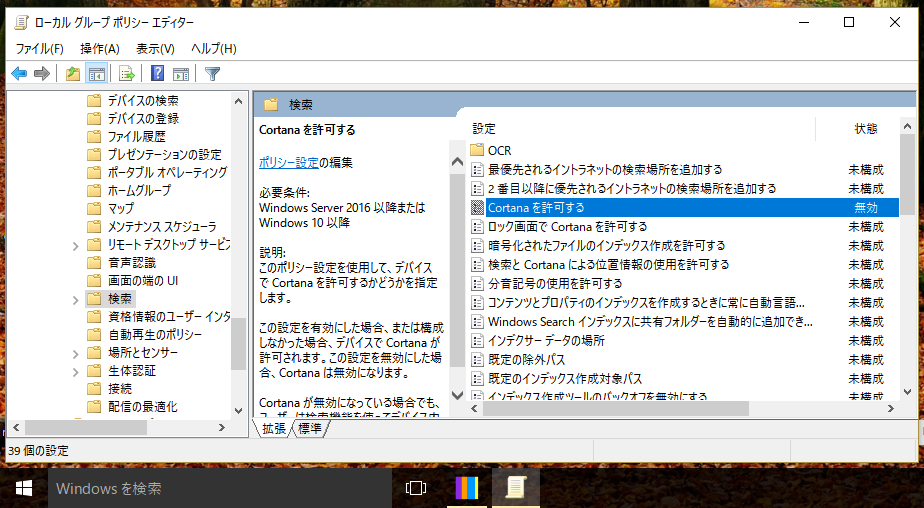Click the Back arrow toolbar icon
Image resolution: width=924 pixels, height=508 pixels.
pyautogui.click(x=19, y=74)
